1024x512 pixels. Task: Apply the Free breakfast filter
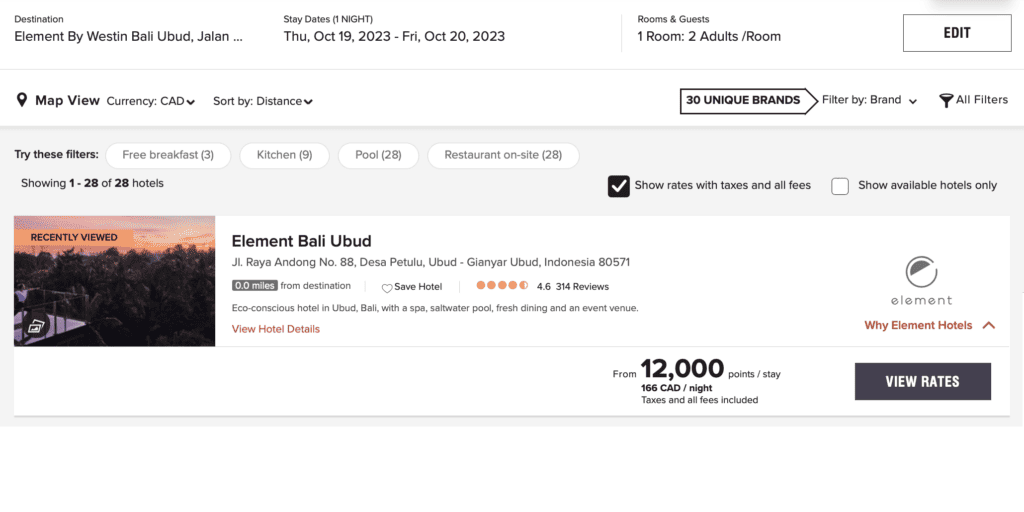(168, 155)
